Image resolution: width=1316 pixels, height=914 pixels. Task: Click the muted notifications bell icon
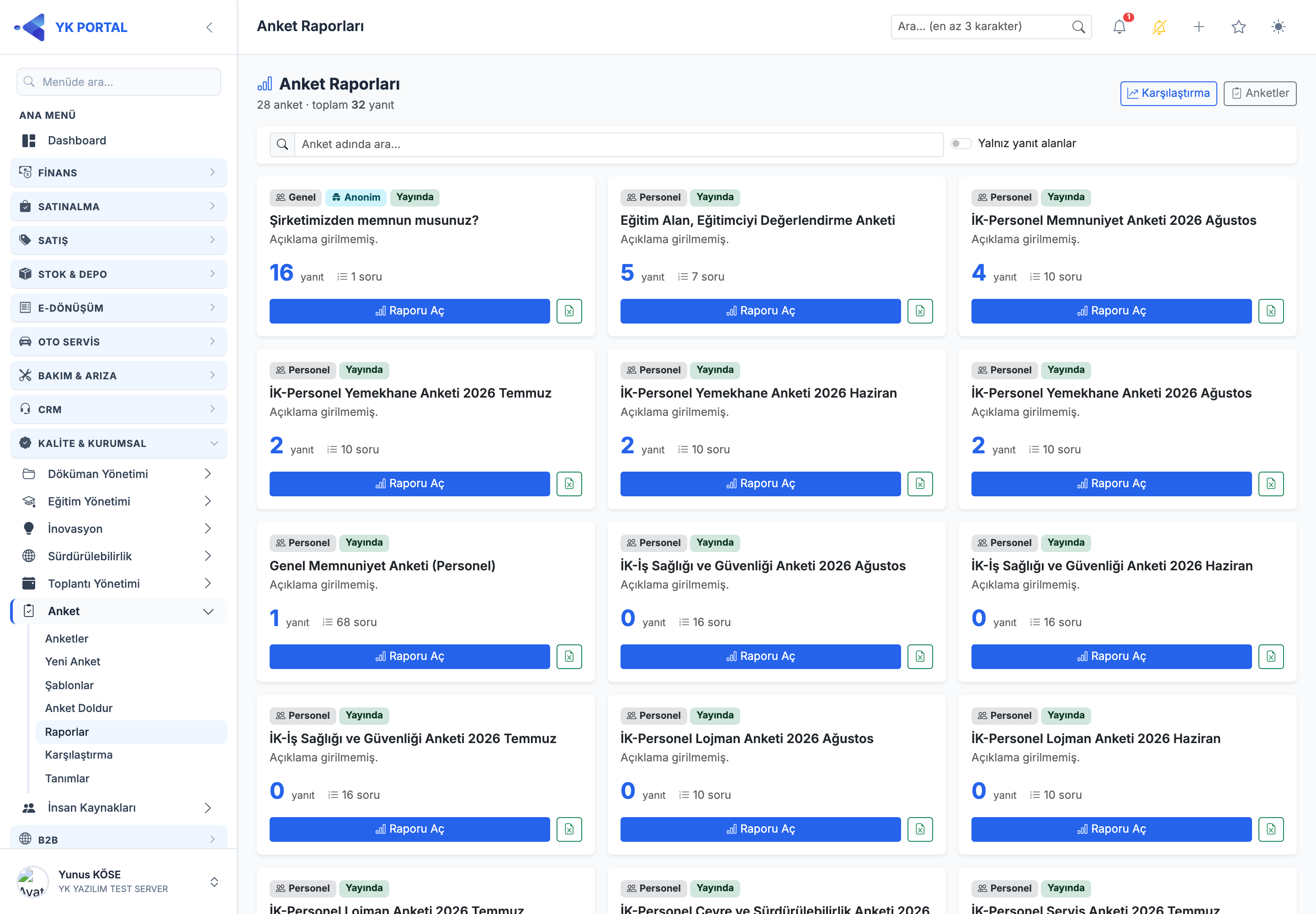coord(1159,27)
